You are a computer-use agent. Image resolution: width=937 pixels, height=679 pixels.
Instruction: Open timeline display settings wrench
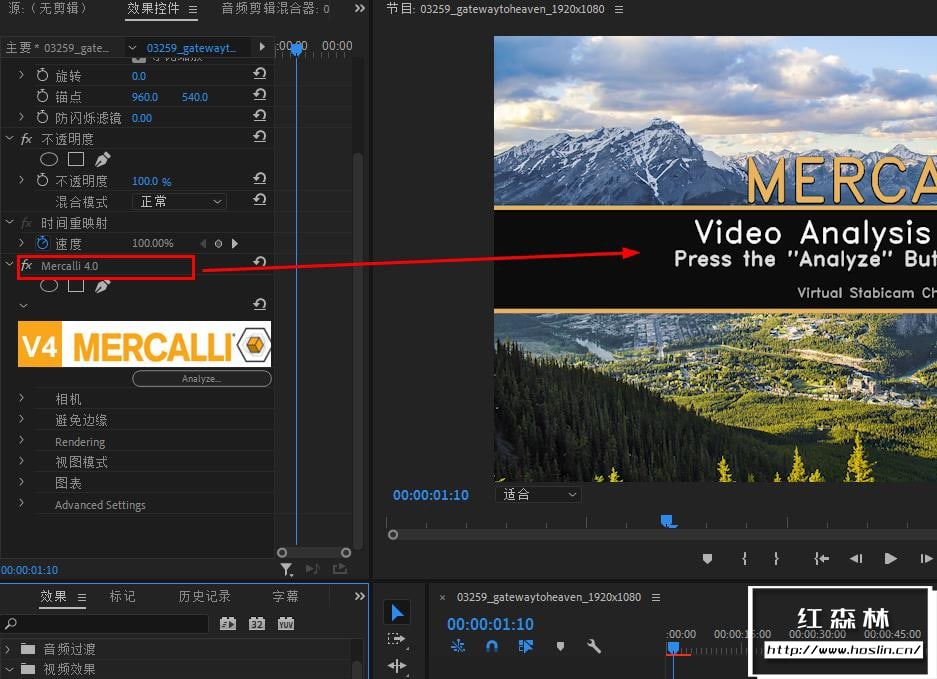click(x=593, y=646)
